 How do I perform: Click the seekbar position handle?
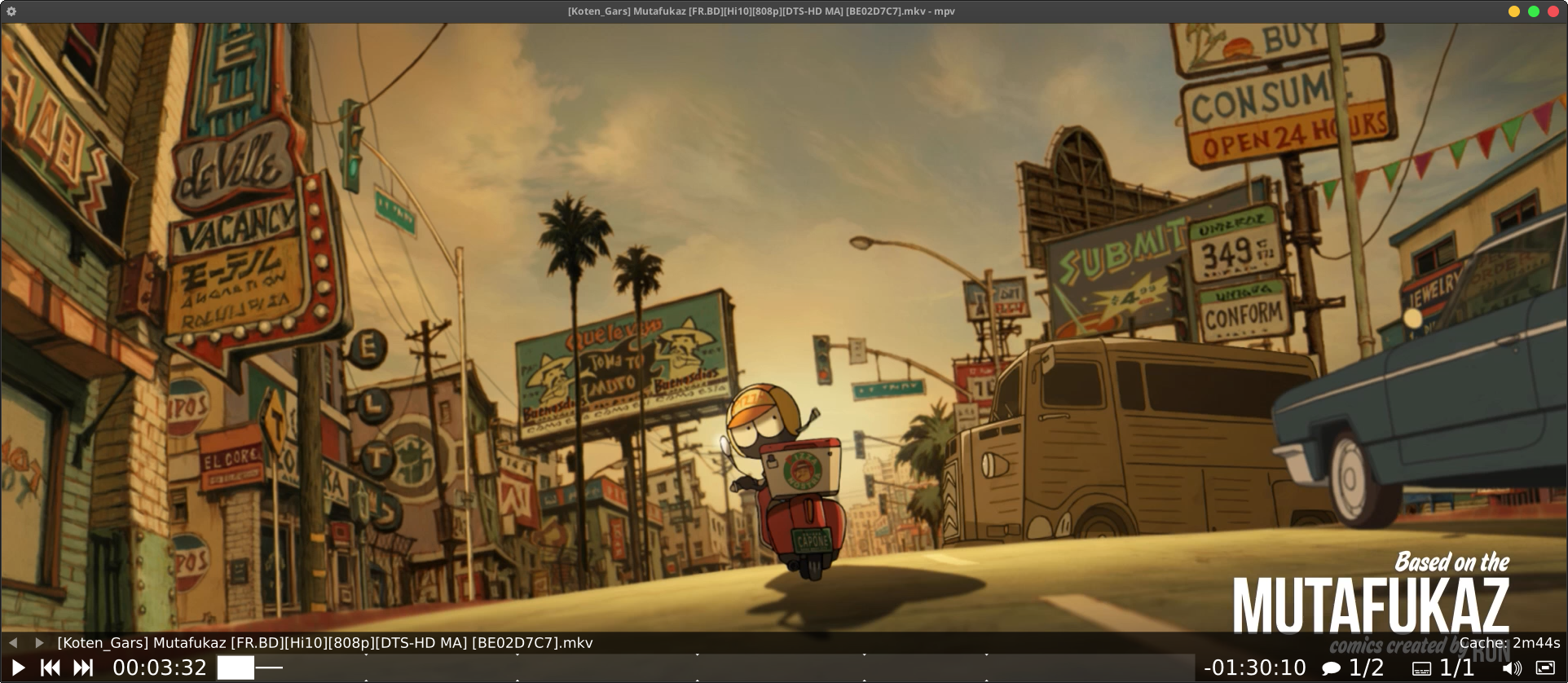pos(236,668)
